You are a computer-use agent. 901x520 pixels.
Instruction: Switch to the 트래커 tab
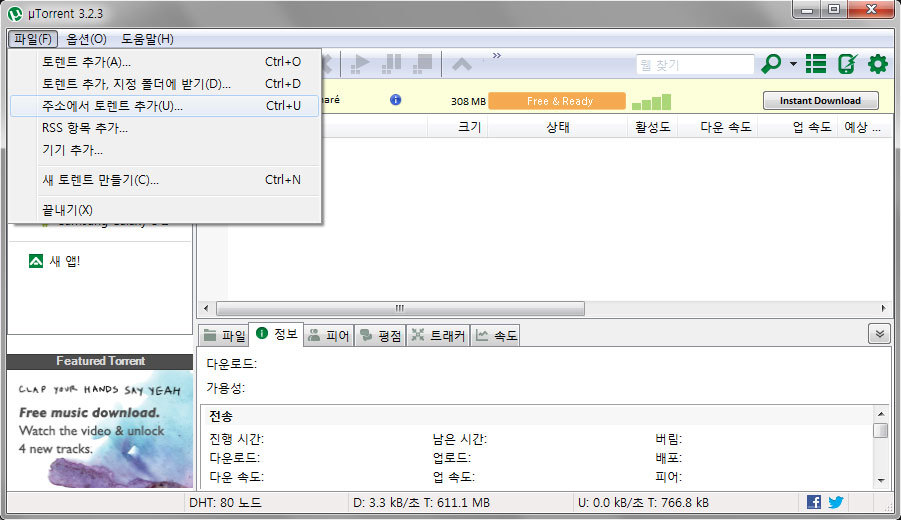coord(438,336)
